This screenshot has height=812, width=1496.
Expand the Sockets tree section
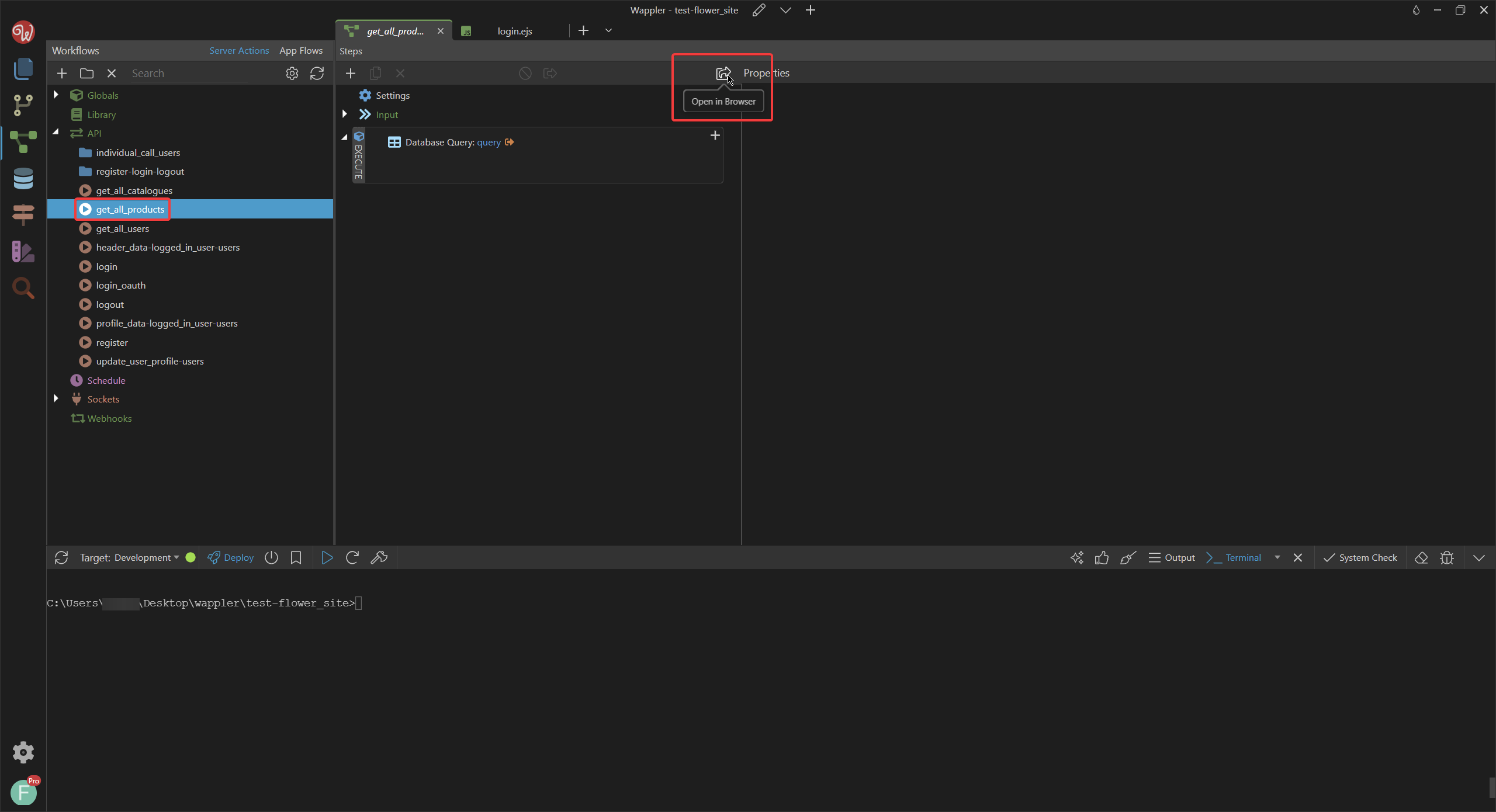(x=56, y=398)
